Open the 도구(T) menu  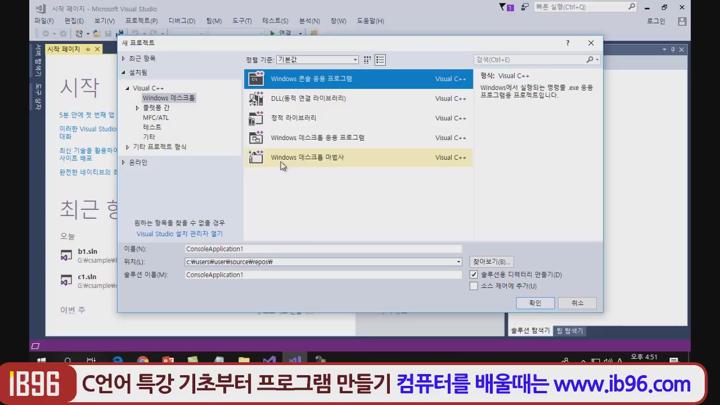242,21
